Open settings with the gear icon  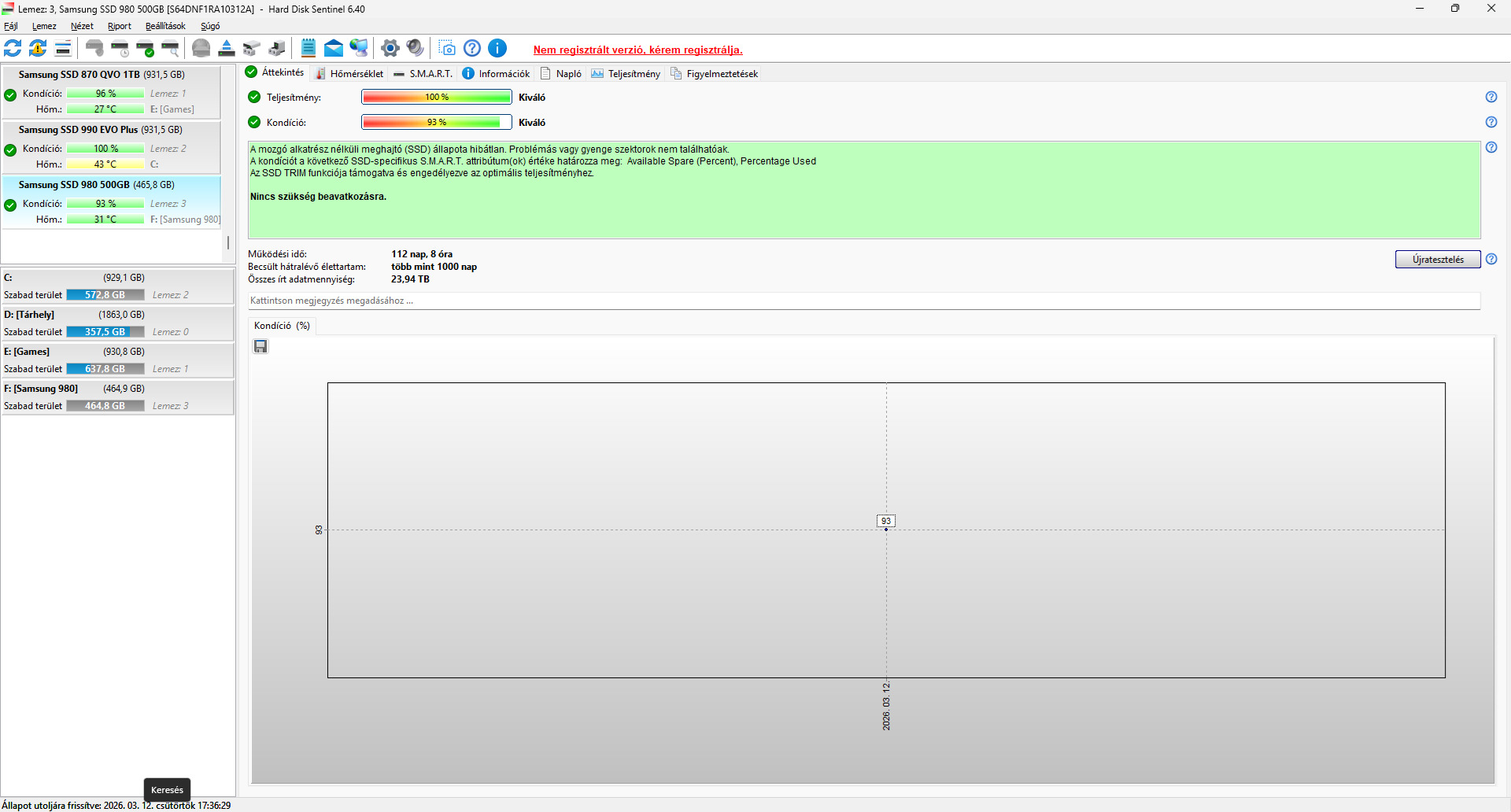pyautogui.click(x=390, y=49)
